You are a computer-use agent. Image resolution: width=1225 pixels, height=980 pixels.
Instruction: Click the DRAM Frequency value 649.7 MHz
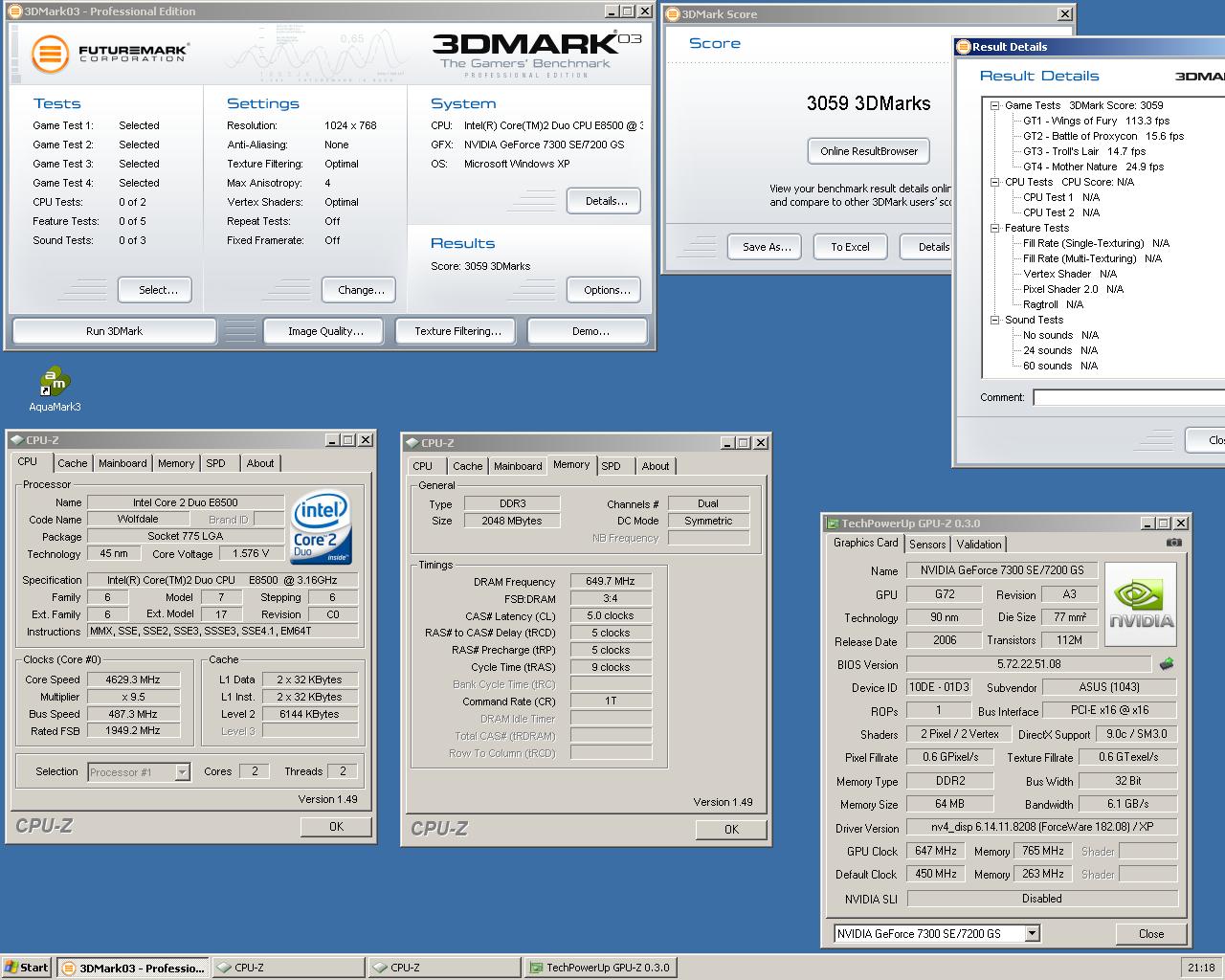tap(611, 581)
